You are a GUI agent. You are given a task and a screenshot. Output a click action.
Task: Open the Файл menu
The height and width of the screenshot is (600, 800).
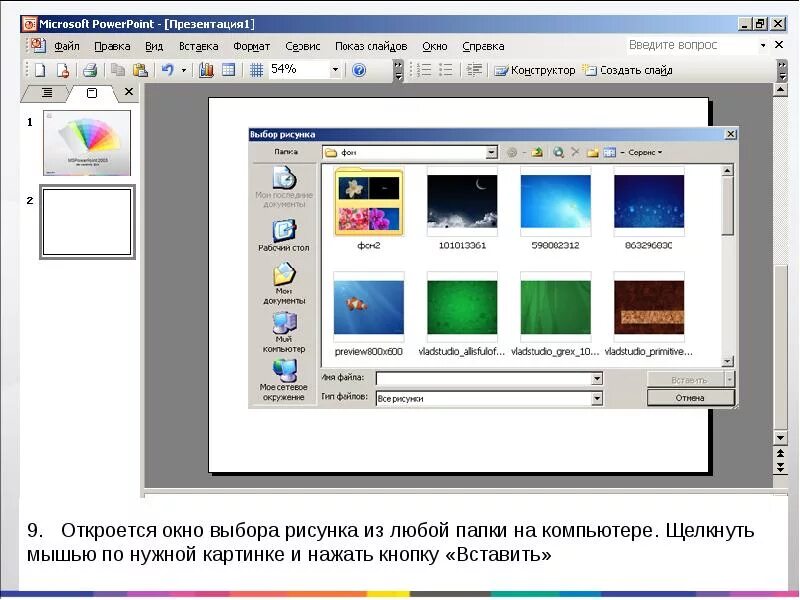coord(67,46)
